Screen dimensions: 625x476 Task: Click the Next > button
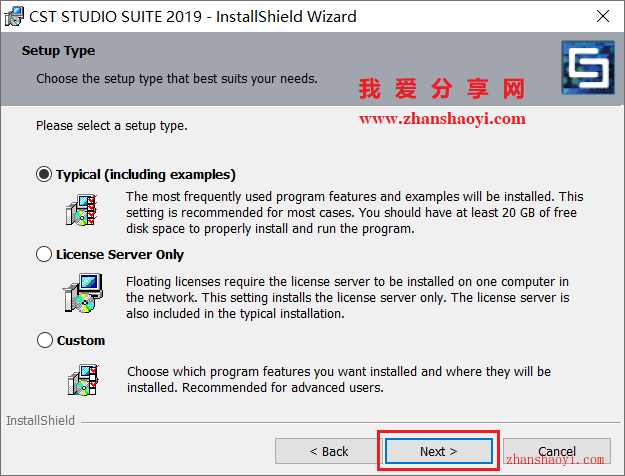438,451
